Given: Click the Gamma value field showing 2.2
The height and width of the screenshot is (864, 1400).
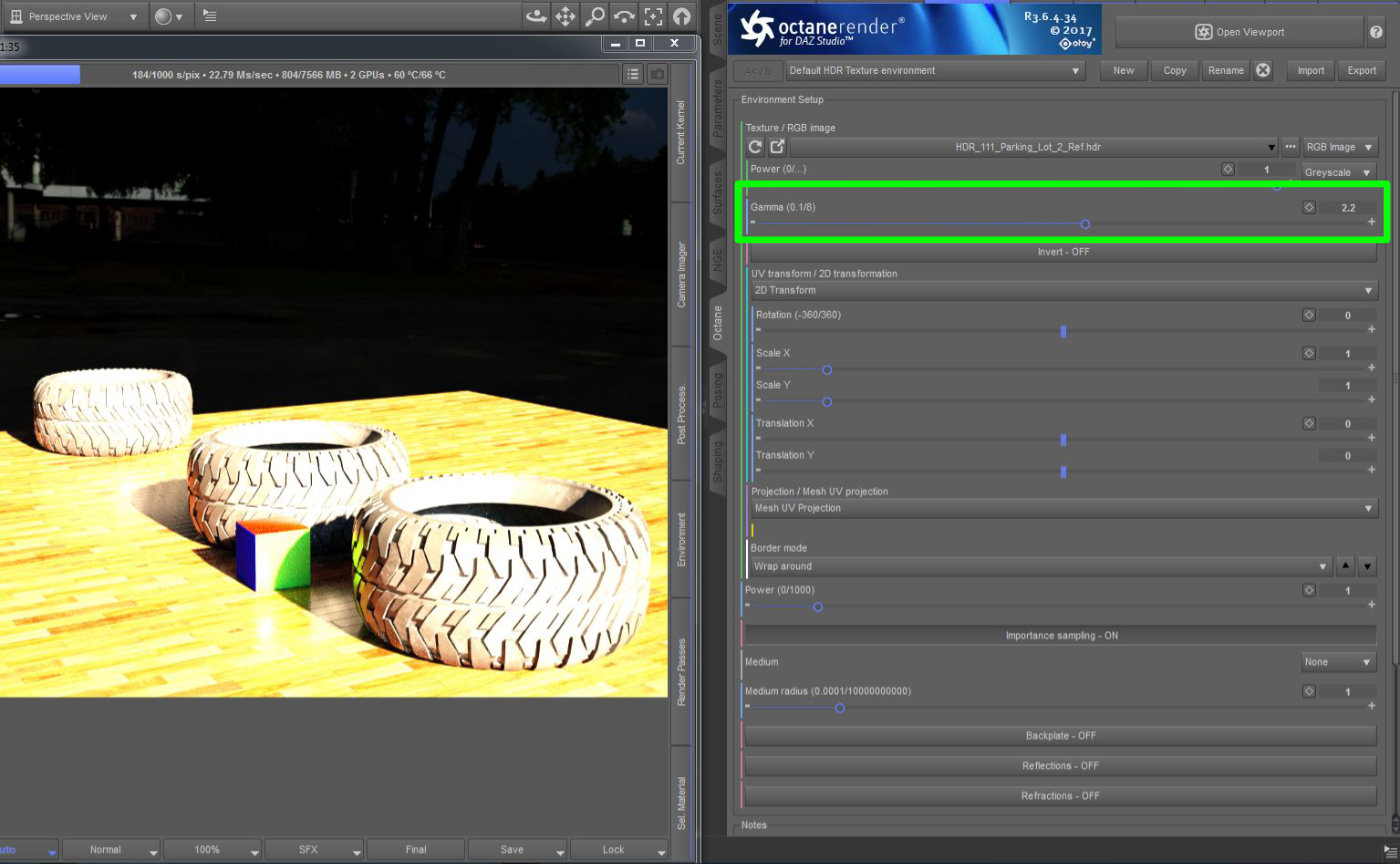Looking at the screenshot, I should [1347, 208].
